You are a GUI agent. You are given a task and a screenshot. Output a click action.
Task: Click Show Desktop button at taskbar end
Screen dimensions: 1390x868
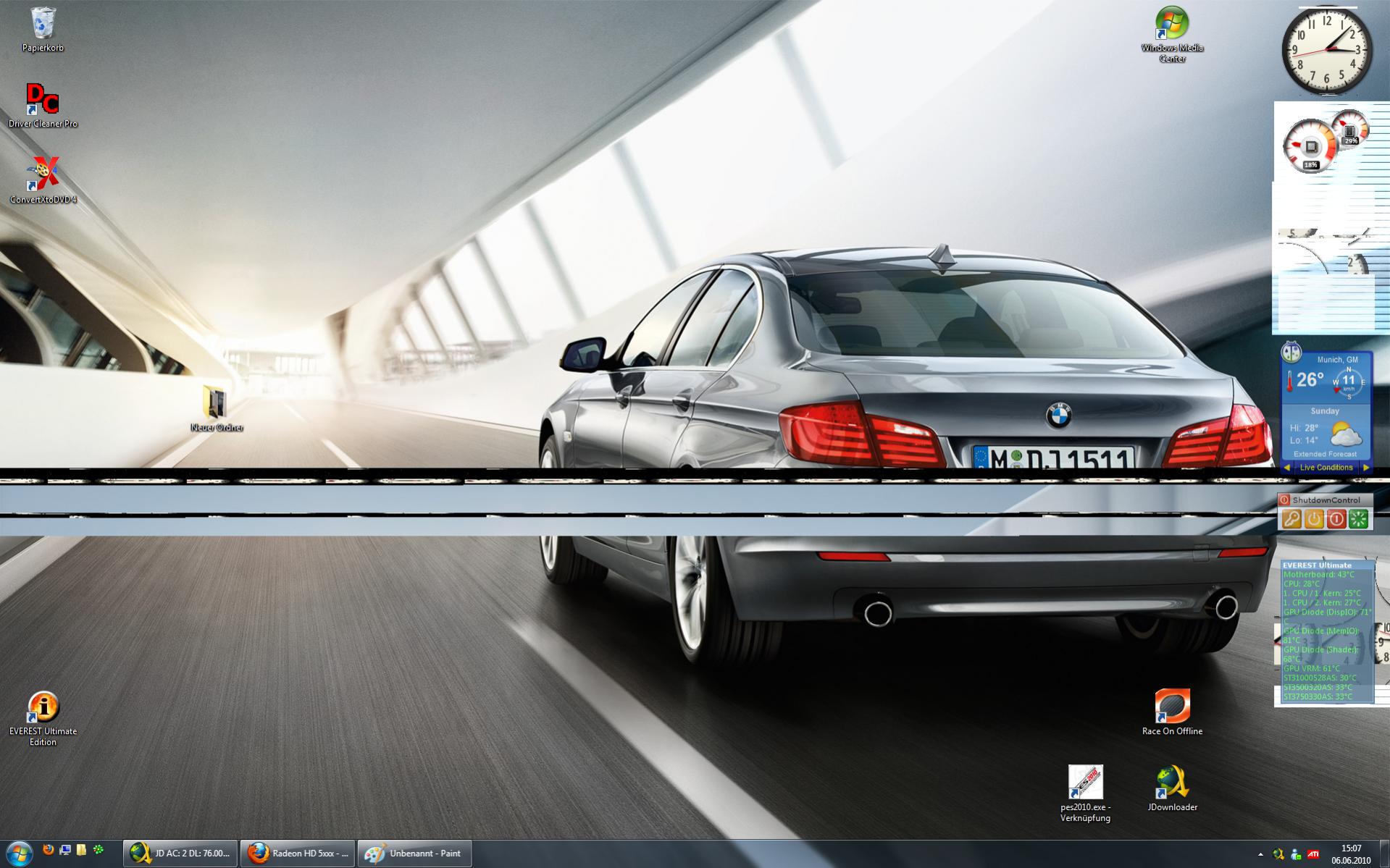tap(1385, 854)
